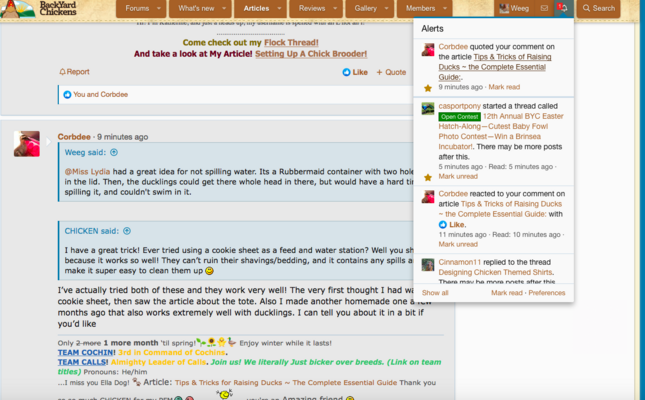Viewport: 645px width, 400px height.
Task: Open Designing Chicken Themed Shirts thread
Action: [496, 272]
